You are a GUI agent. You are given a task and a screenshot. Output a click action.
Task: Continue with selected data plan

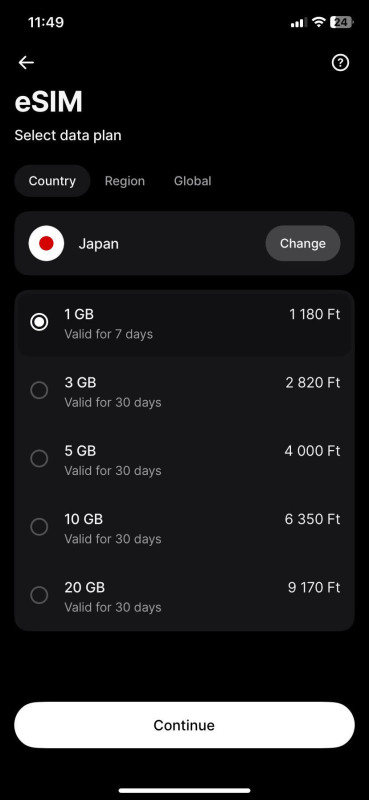pos(184,725)
